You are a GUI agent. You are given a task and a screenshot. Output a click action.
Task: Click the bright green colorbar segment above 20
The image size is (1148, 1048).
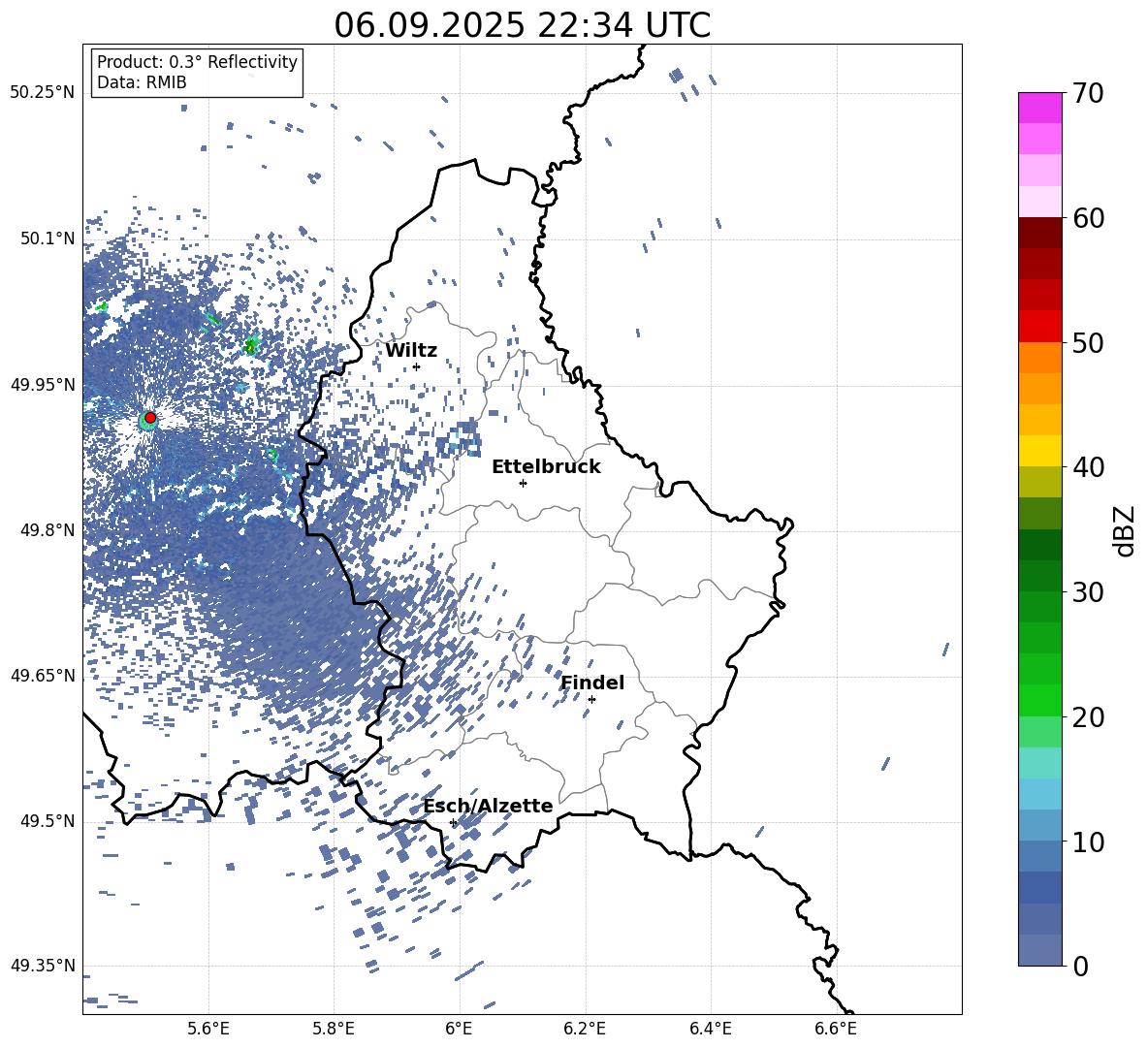pos(1039,700)
